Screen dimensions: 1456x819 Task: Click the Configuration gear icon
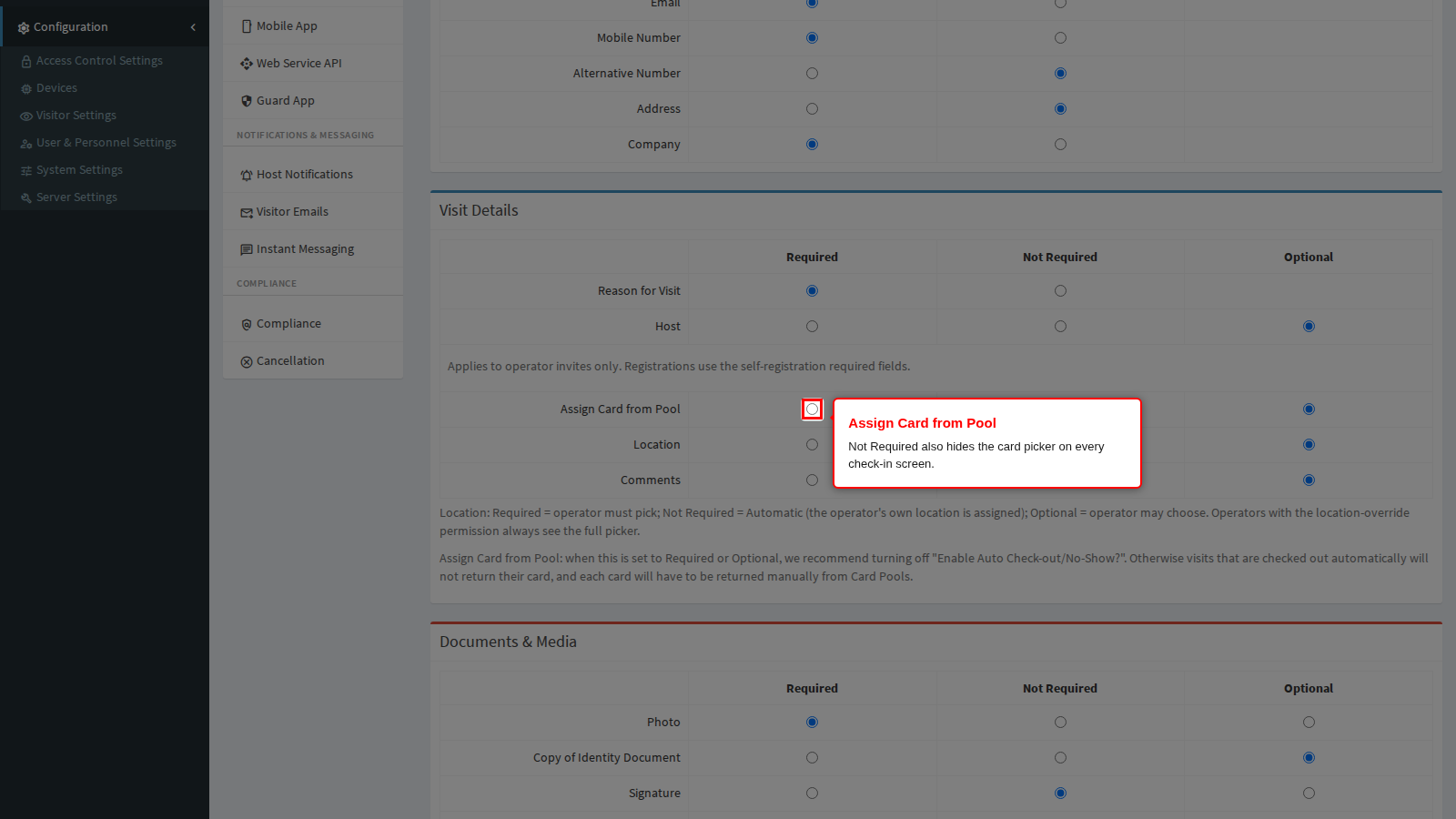[24, 28]
